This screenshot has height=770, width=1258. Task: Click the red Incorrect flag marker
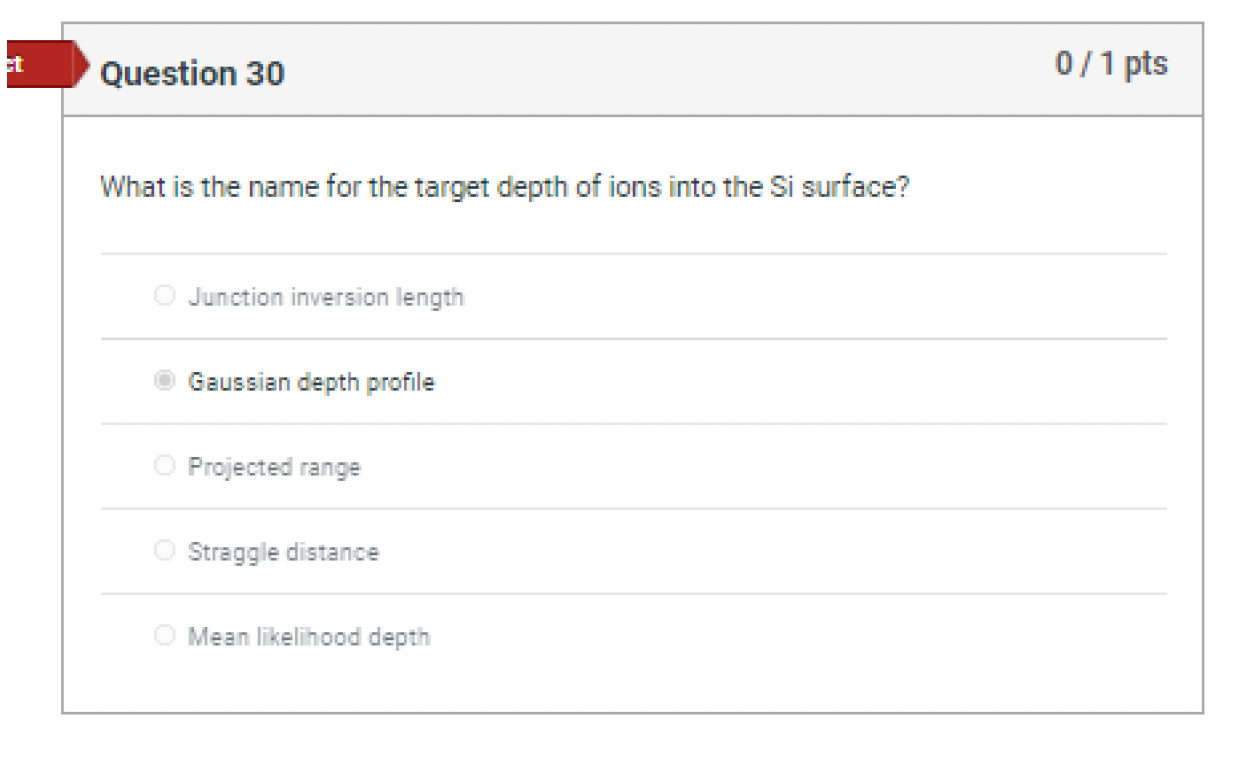tap(42, 65)
